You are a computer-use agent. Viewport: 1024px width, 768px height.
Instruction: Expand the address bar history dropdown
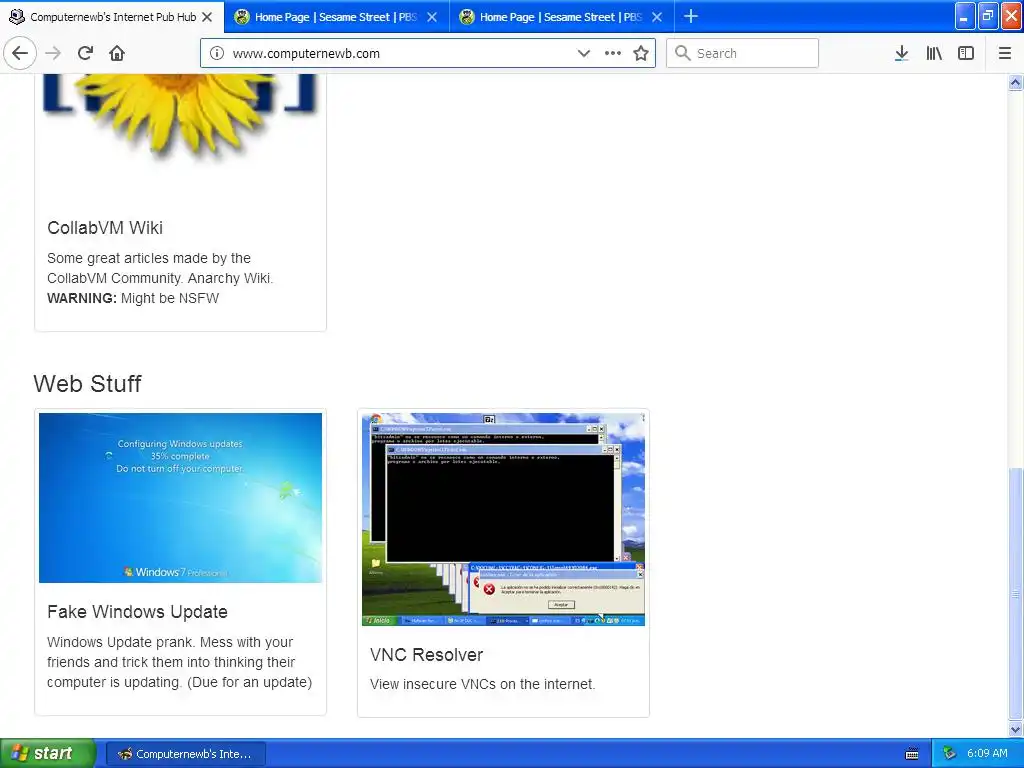584,53
